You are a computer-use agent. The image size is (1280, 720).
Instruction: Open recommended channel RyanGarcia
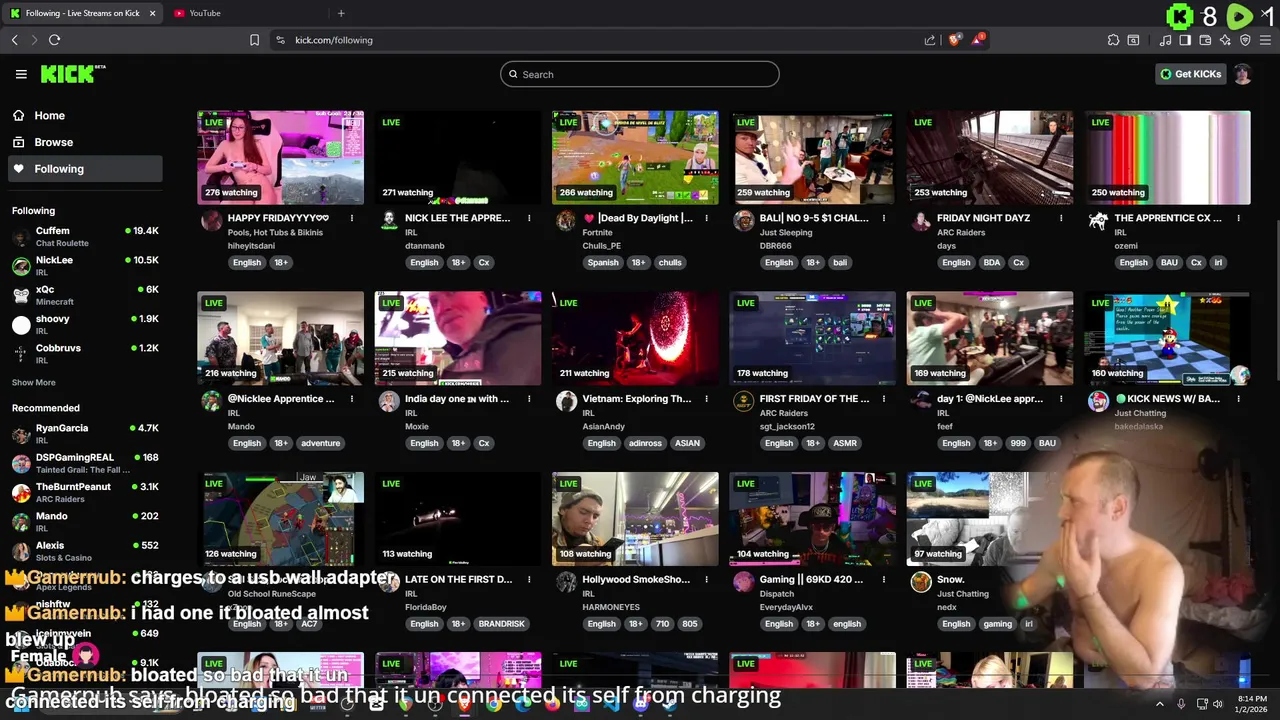click(85, 434)
